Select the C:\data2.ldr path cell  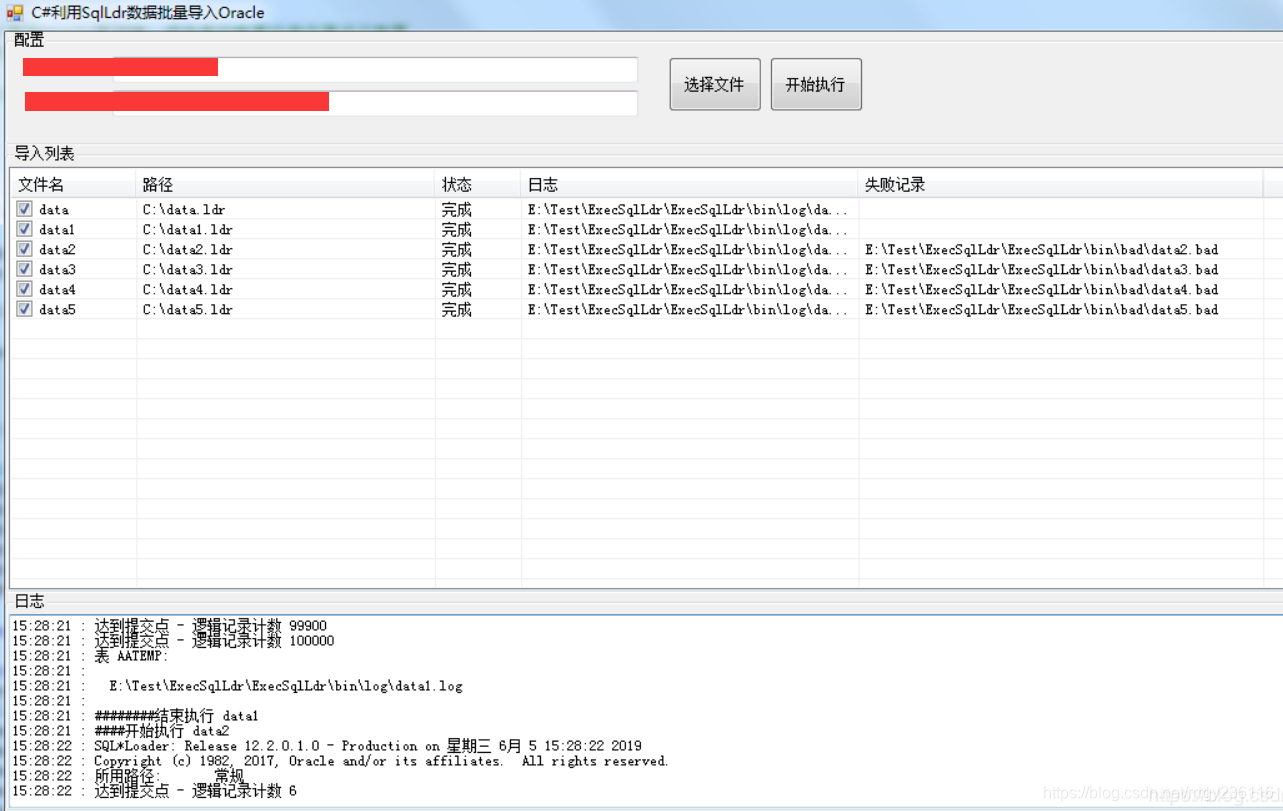(x=188, y=250)
